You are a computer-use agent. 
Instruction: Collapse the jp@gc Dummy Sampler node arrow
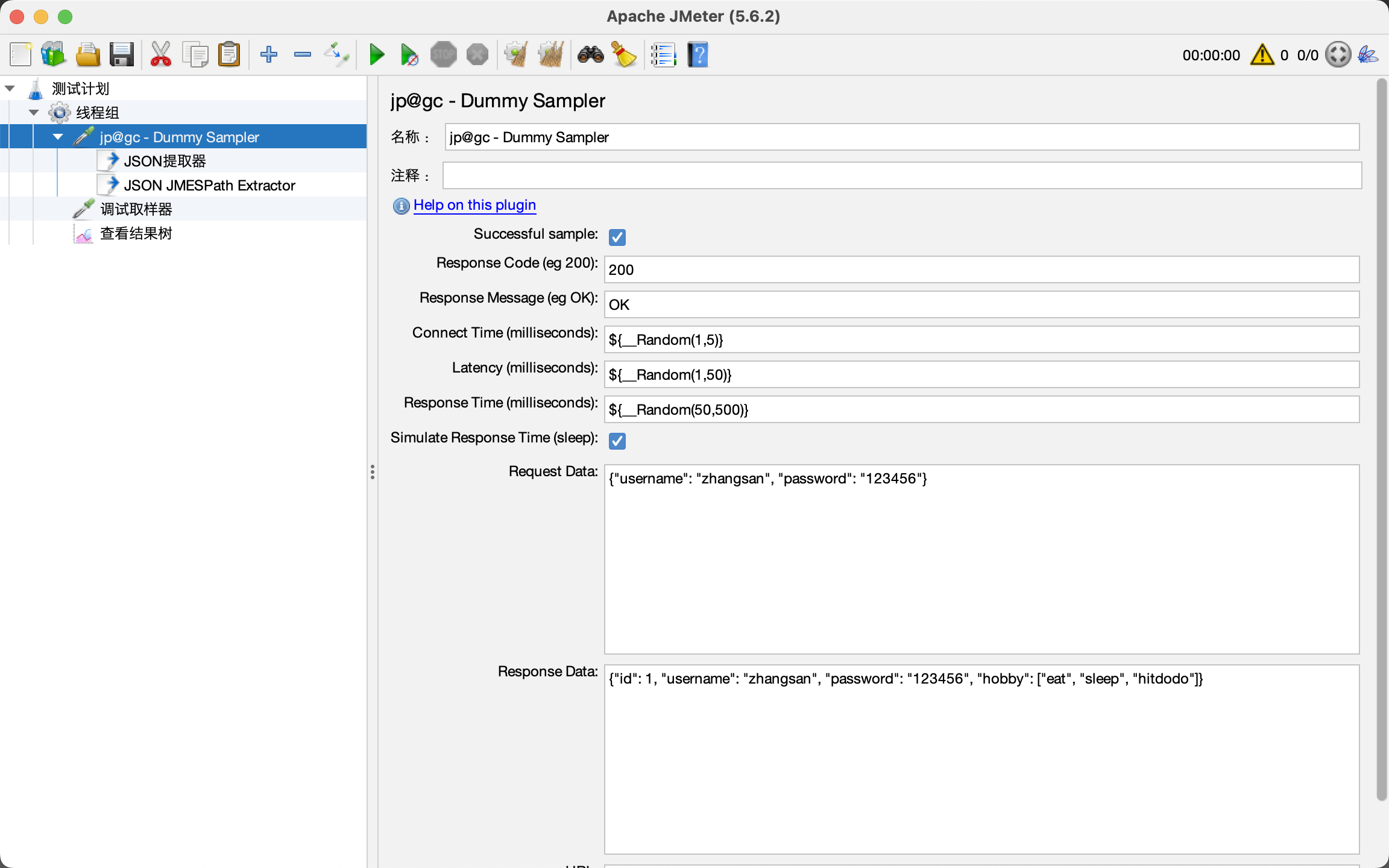click(58, 137)
